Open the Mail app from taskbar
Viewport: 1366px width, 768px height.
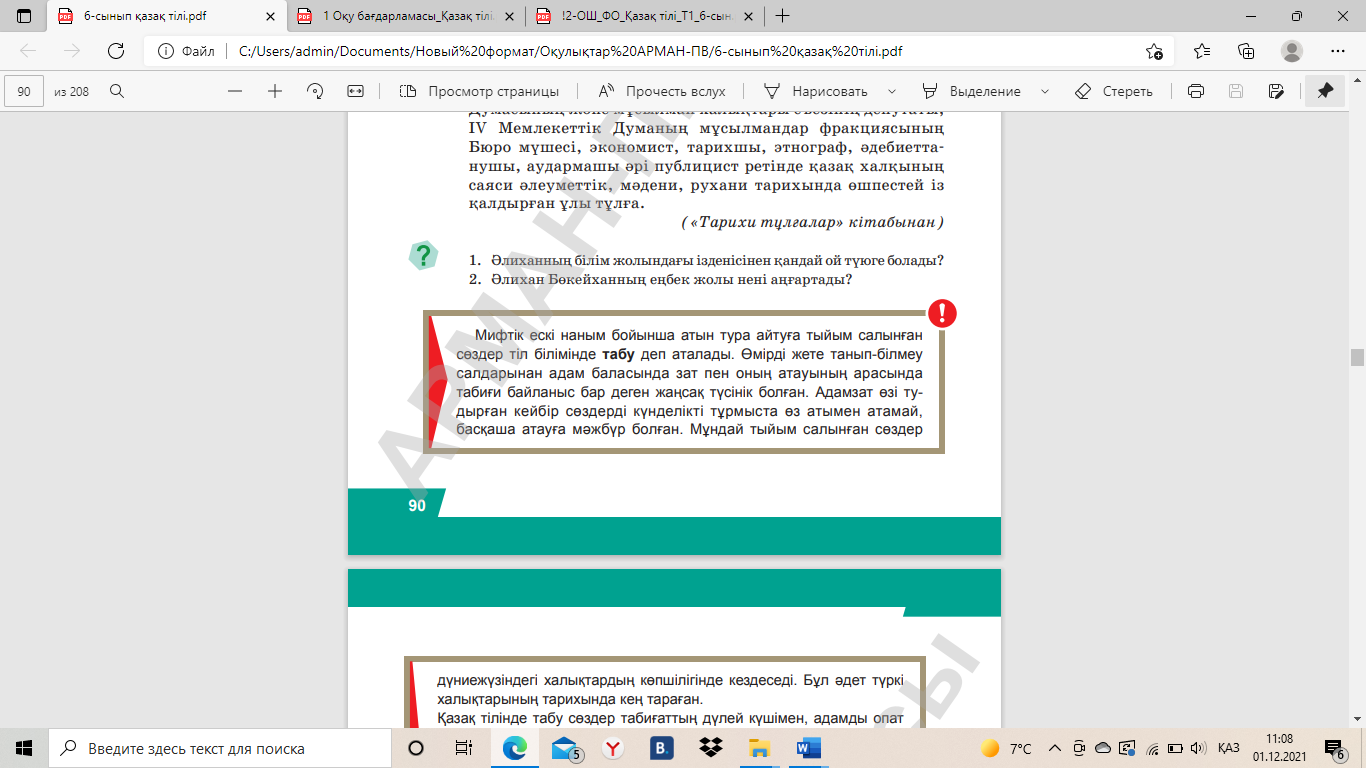tap(564, 748)
